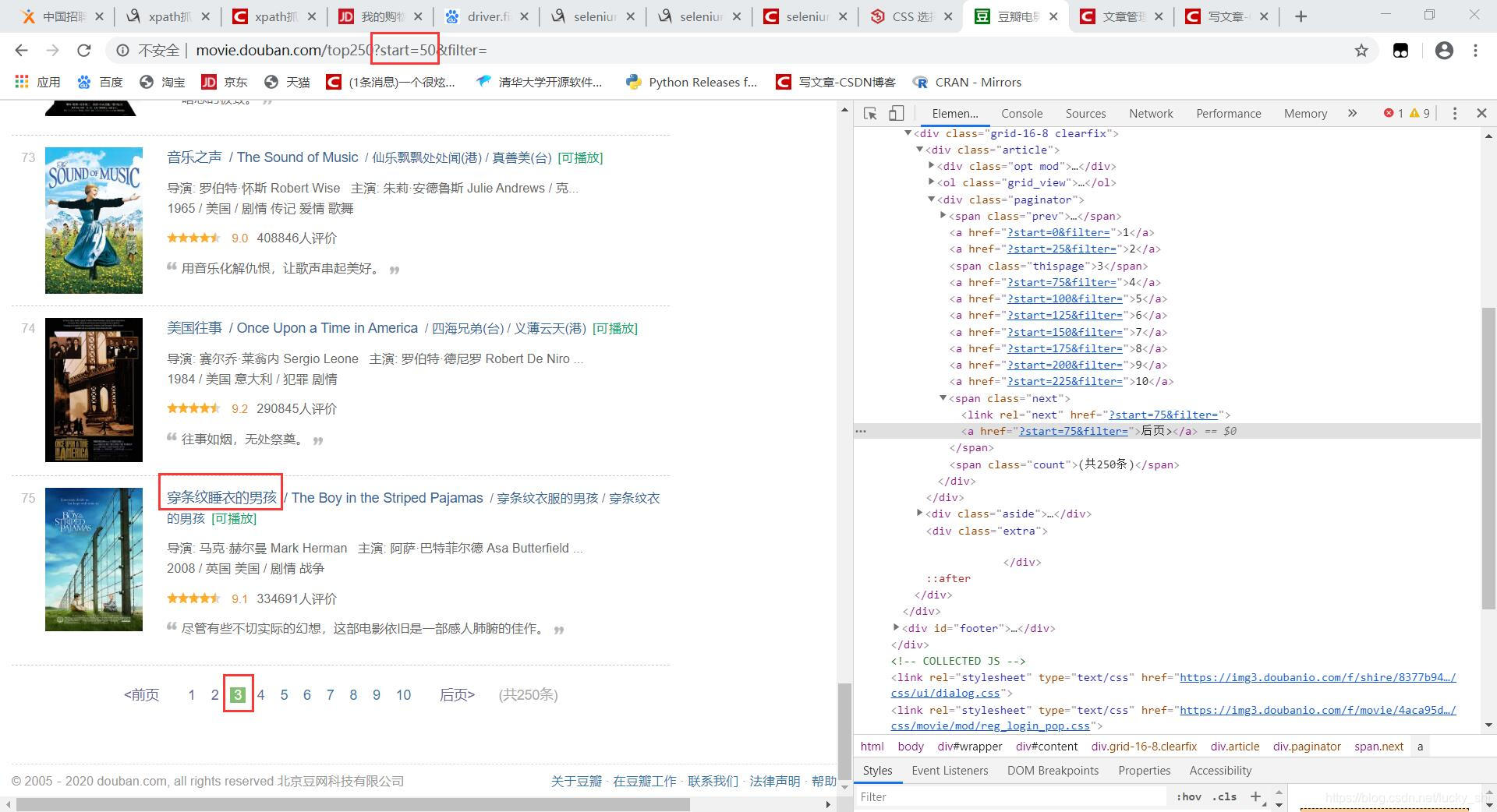
Task: Add a new style rule plus icon
Action: click(x=1255, y=796)
